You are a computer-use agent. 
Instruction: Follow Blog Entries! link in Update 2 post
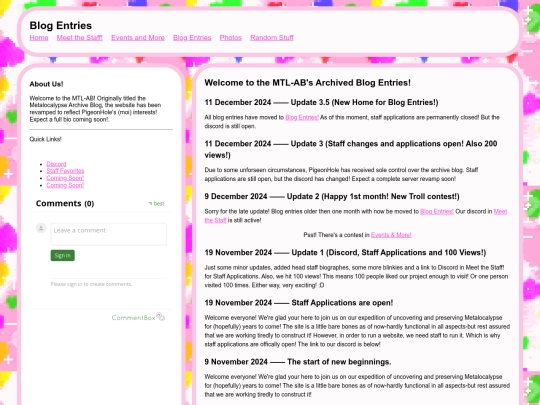pos(437,211)
